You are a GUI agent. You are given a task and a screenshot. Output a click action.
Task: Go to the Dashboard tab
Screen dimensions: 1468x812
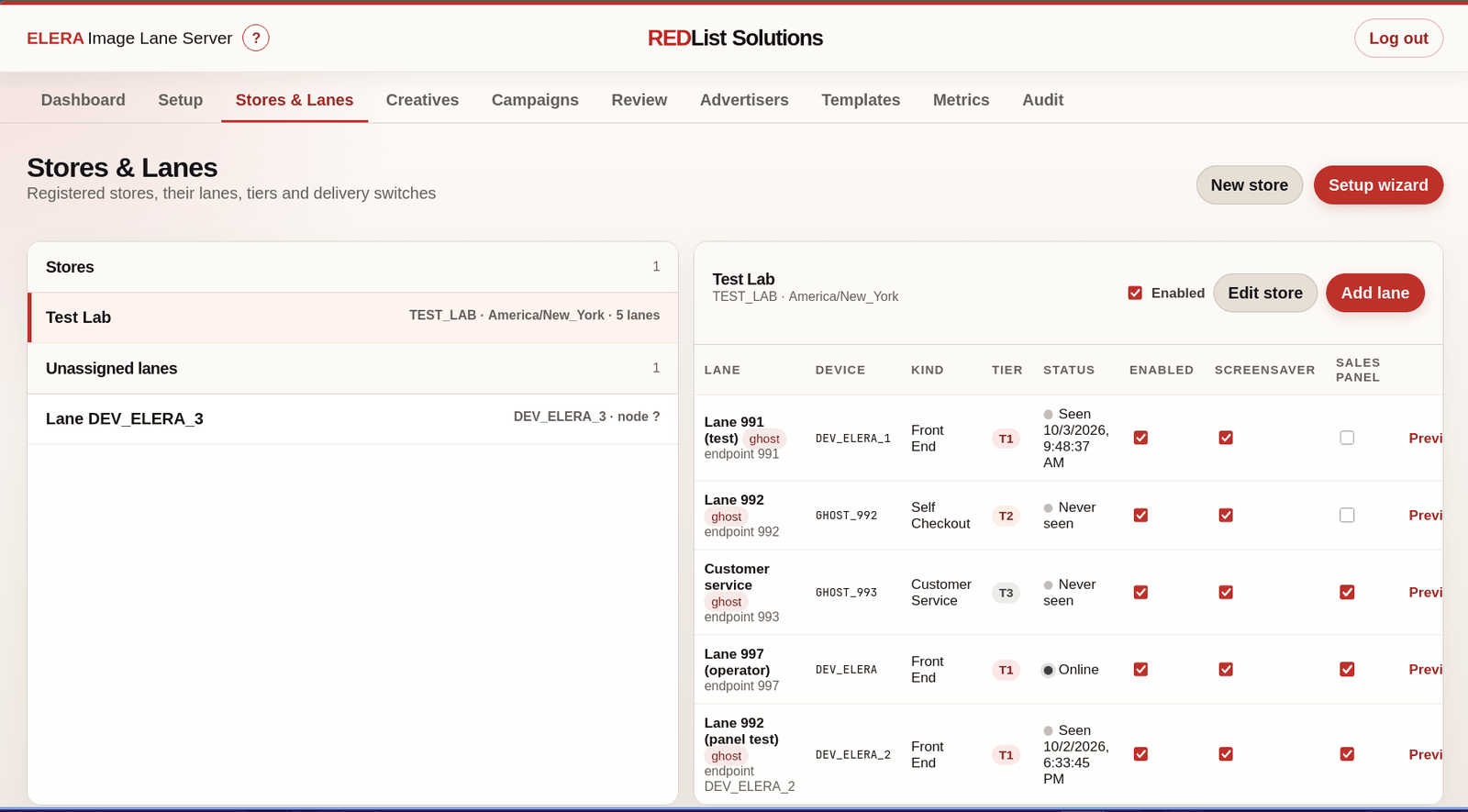coord(83,100)
